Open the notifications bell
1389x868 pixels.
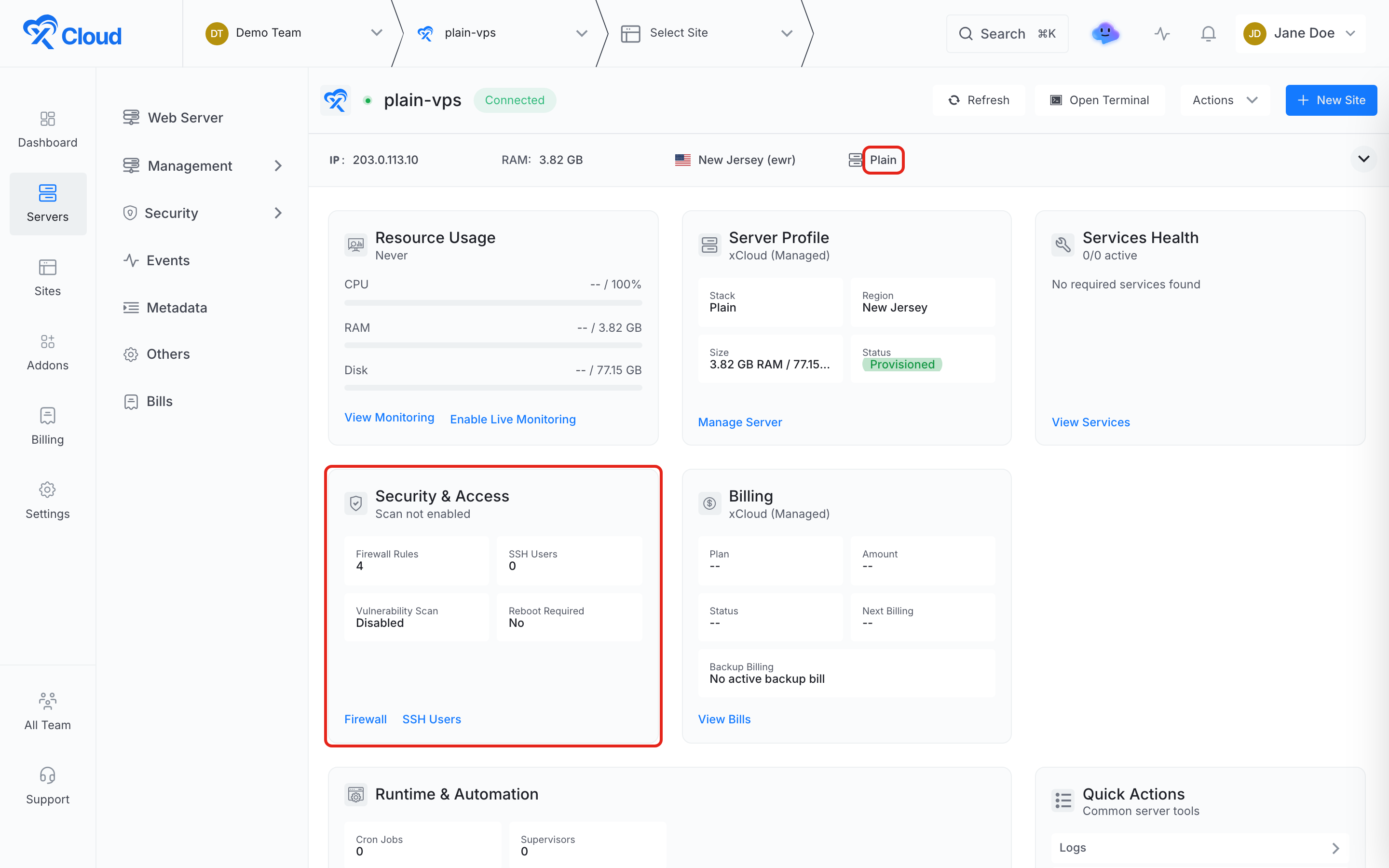point(1208,33)
